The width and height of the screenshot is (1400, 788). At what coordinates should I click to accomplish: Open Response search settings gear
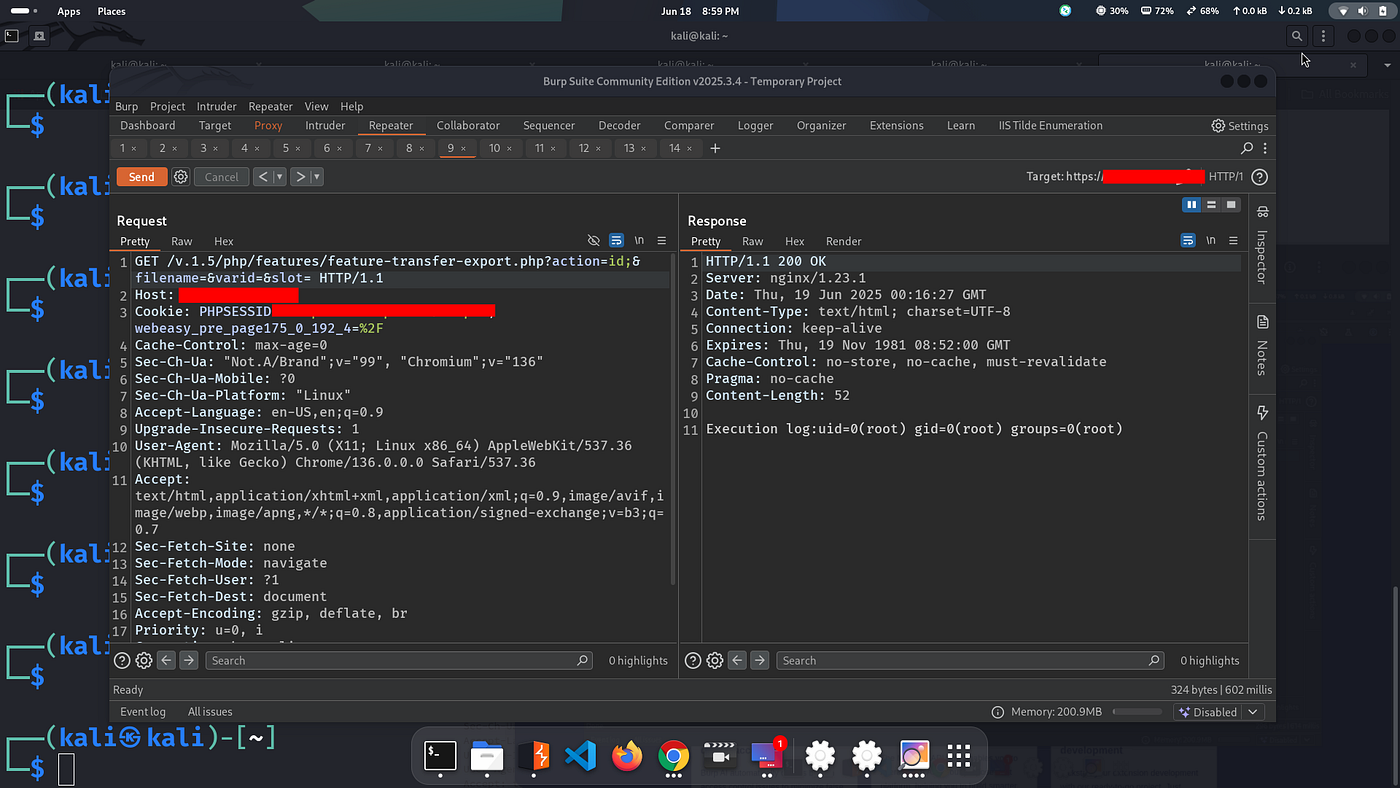click(x=715, y=660)
